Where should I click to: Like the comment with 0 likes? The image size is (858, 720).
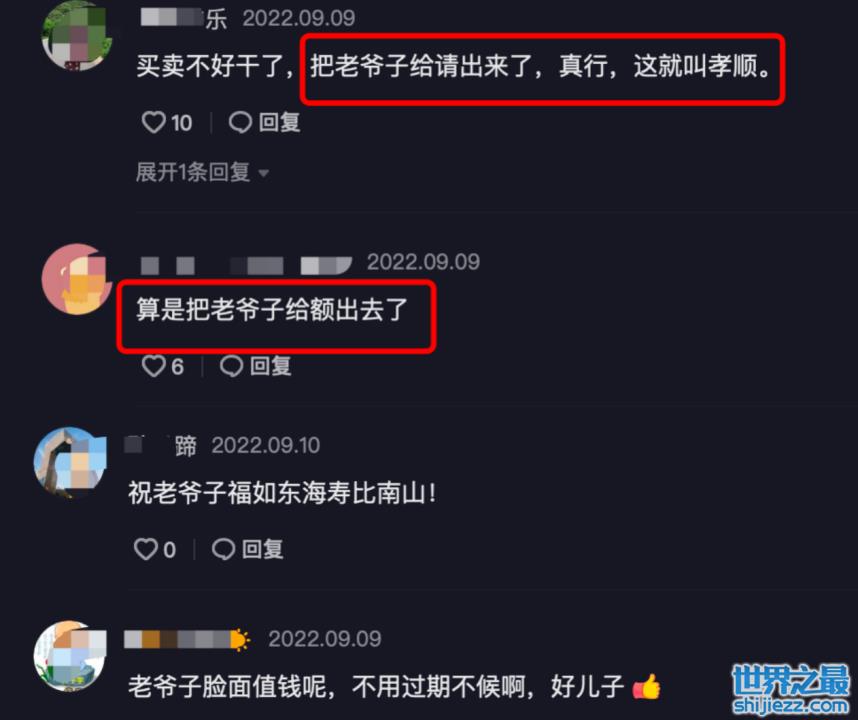pos(146,549)
